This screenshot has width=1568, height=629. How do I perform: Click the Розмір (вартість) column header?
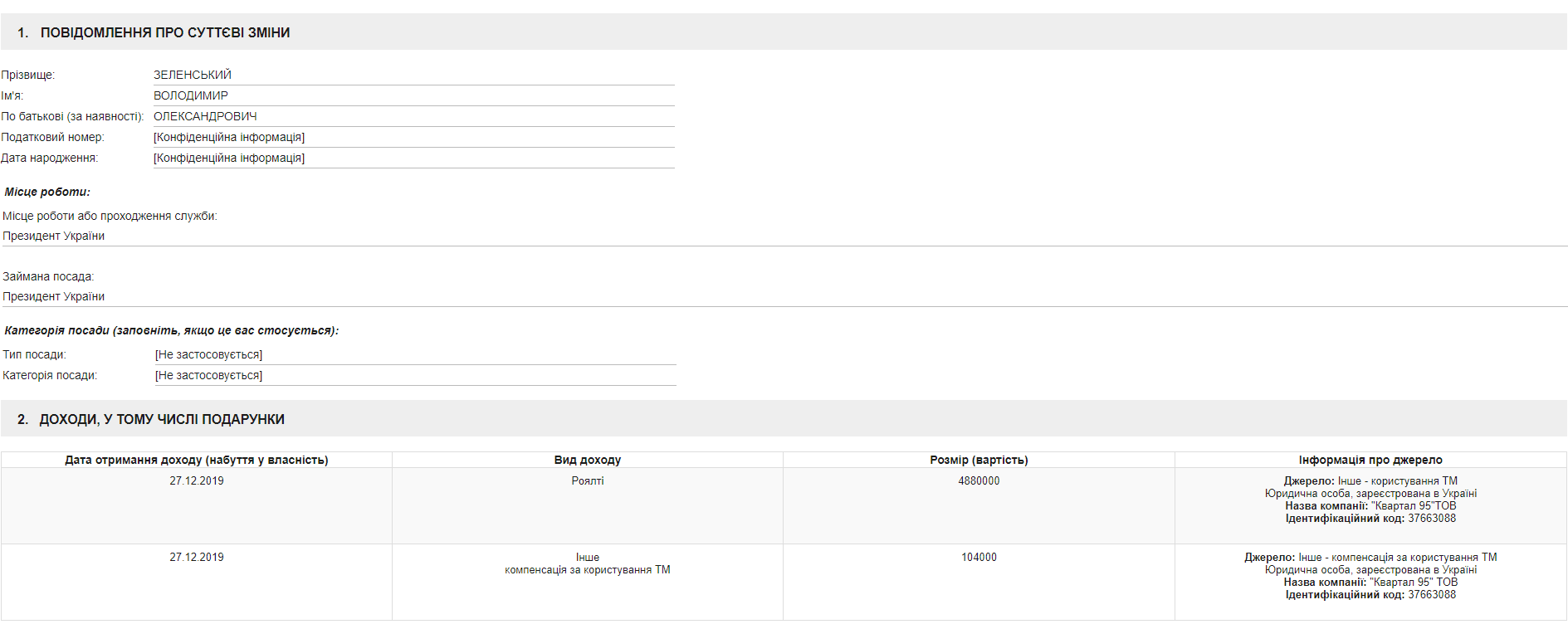pyautogui.click(x=979, y=460)
